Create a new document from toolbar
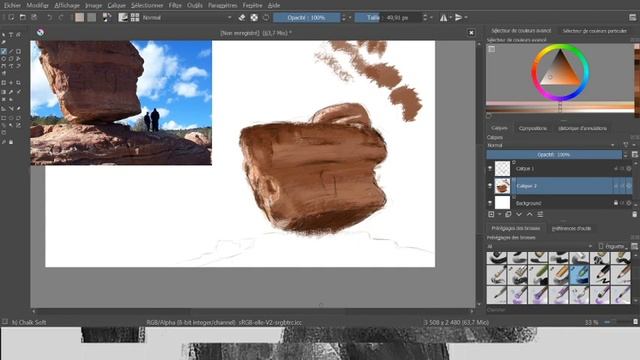Viewport: 640px width, 360px height. [x=11, y=18]
